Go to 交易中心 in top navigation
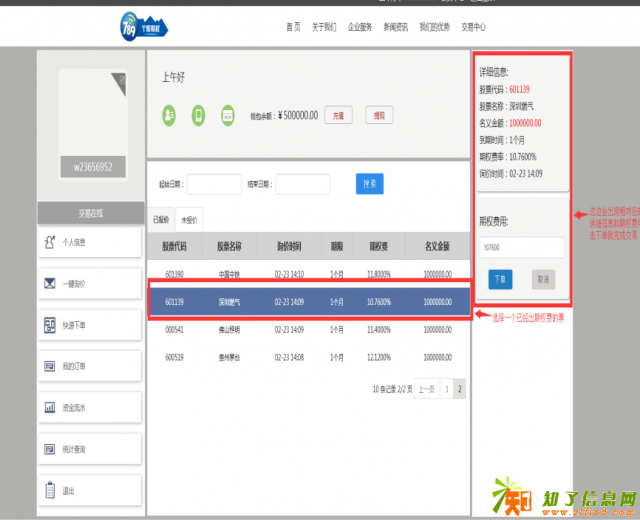The width and height of the screenshot is (640, 520). click(x=473, y=27)
